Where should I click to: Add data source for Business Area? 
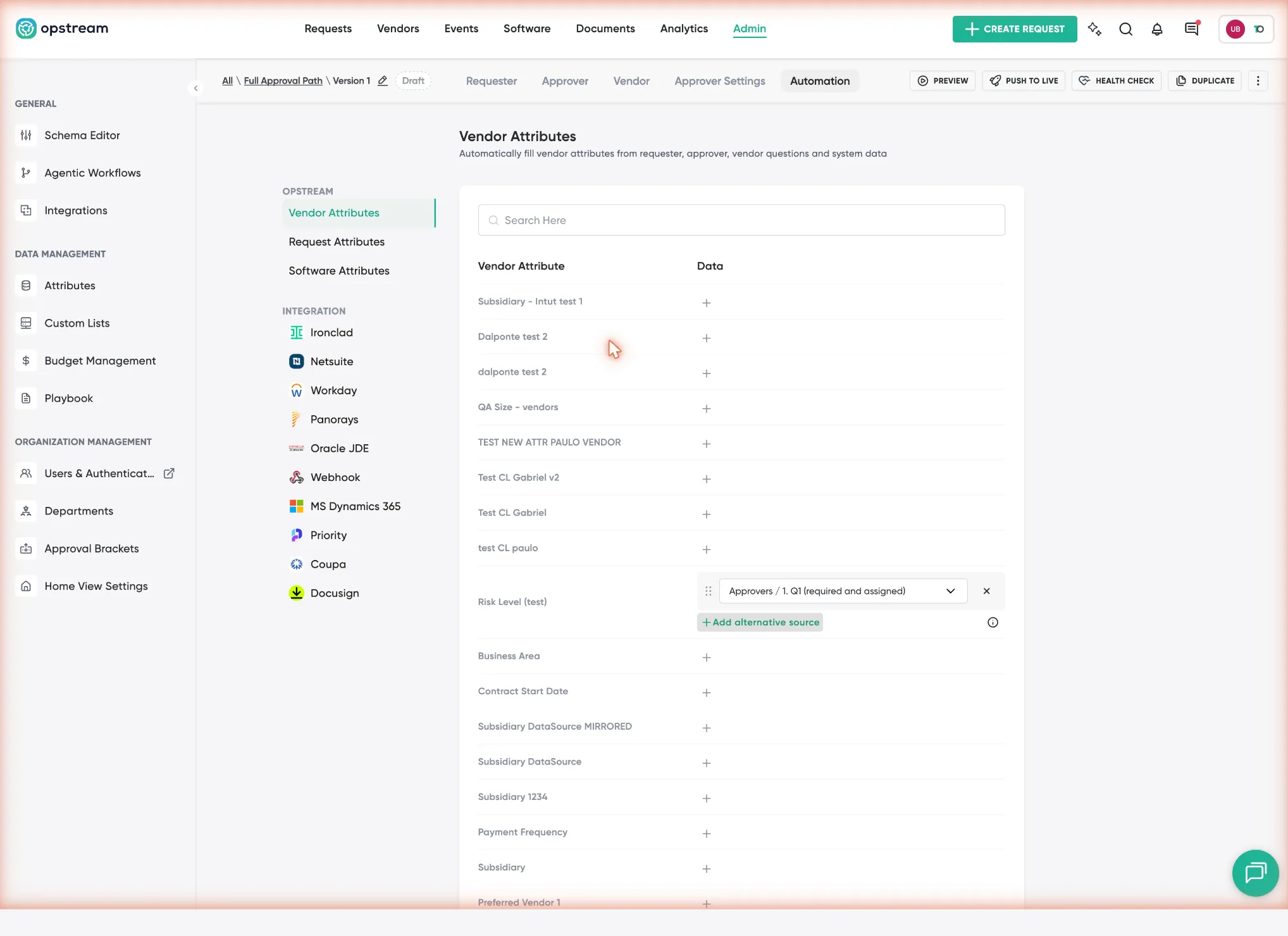coord(707,658)
